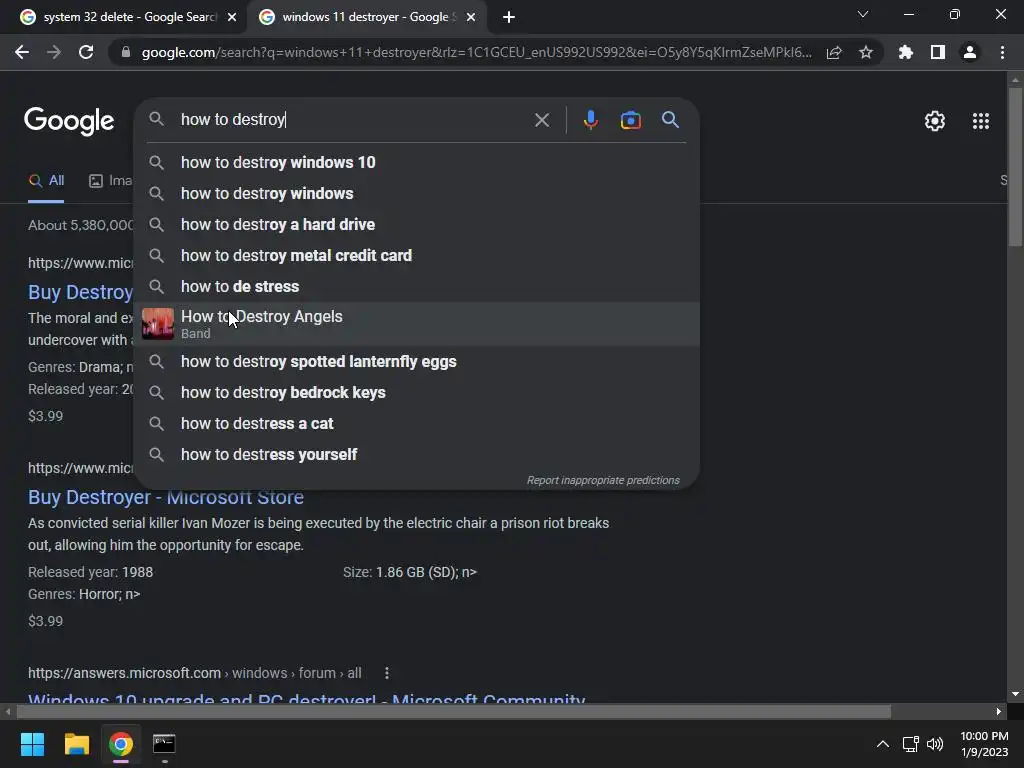
Task: Open File Explorer from taskbar
Action: (76, 744)
